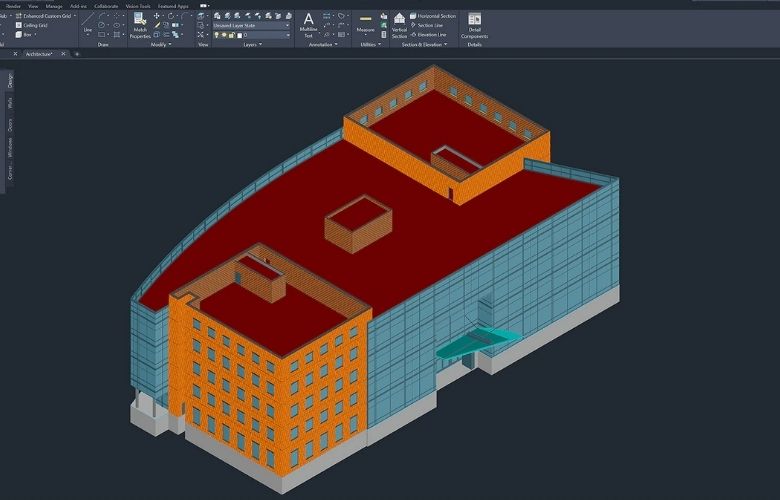Expand the Modify panel arrow

coord(170,44)
